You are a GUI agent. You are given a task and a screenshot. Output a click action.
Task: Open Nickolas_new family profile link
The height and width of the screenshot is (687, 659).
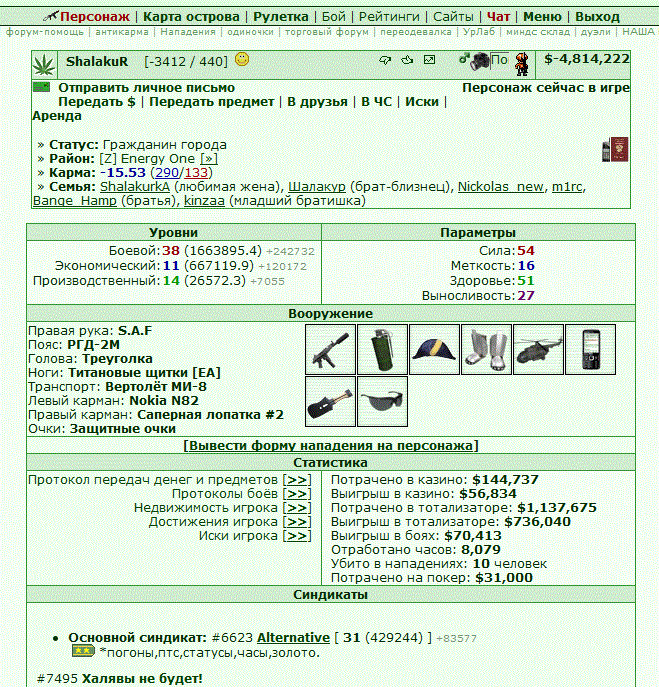pos(501,187)
